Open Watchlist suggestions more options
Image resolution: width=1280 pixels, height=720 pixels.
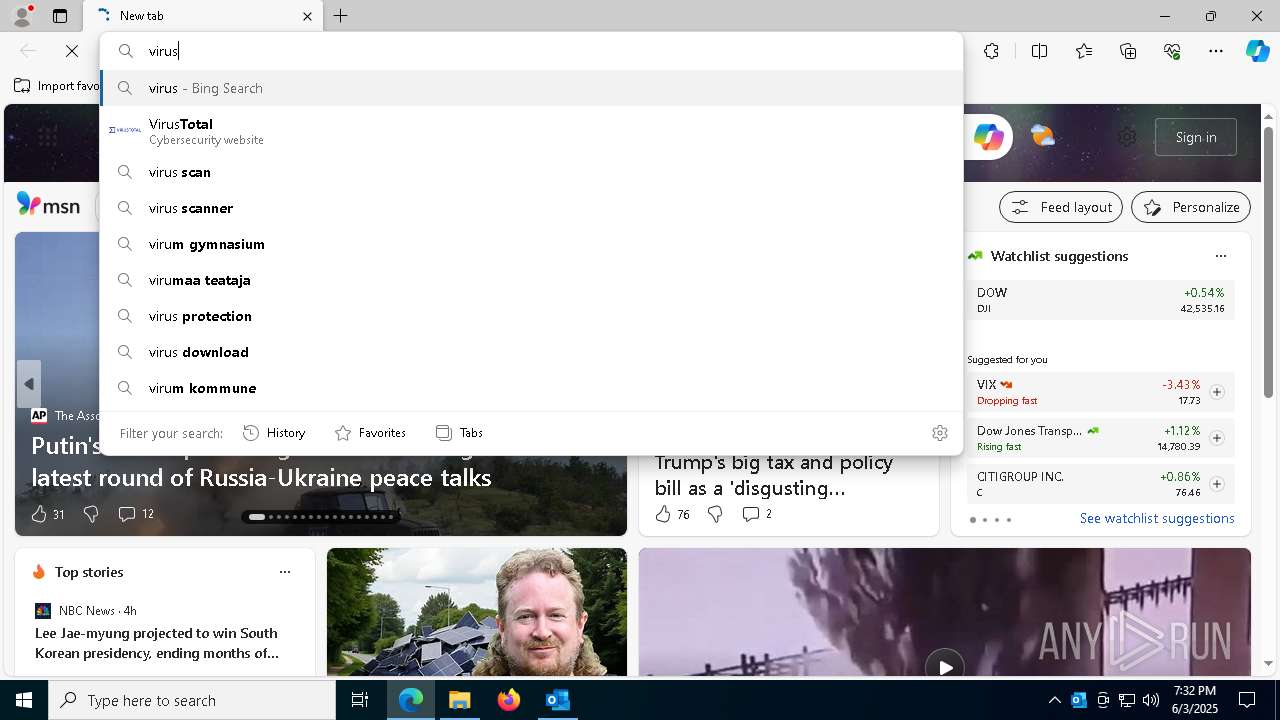pos(1220,256)
